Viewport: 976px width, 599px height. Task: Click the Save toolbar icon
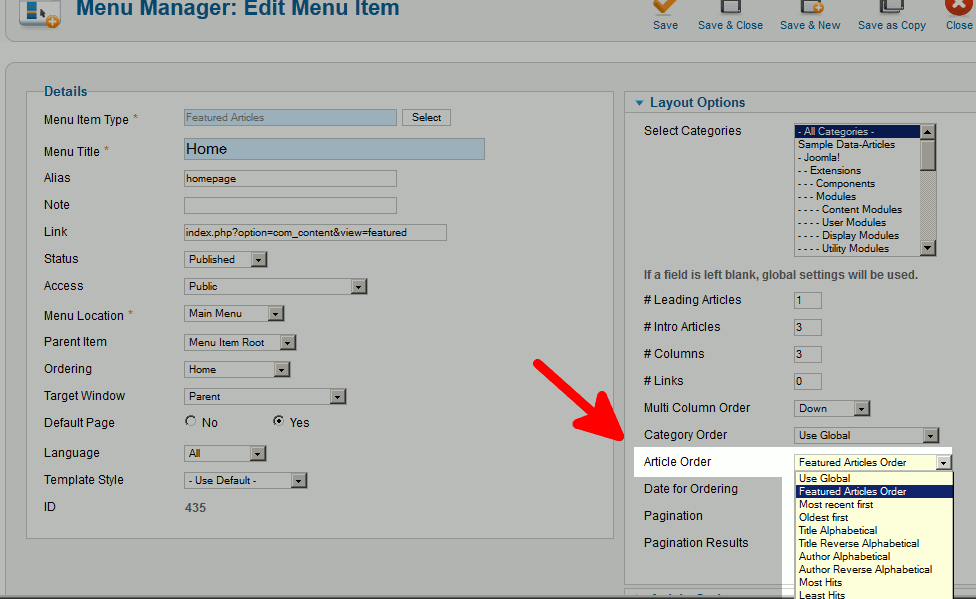pyautogui.click(x=665, y=8)
